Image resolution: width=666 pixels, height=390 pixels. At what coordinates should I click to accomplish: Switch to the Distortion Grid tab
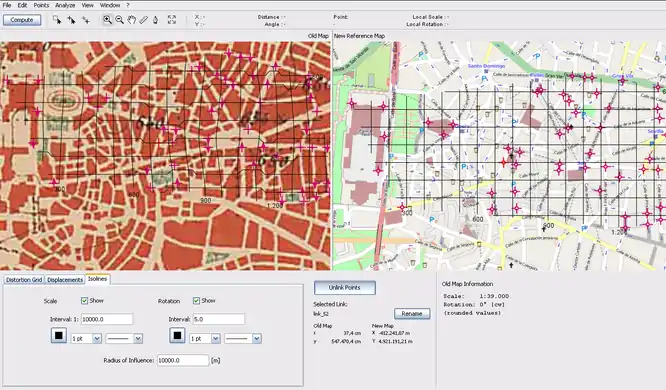click(x=24, y=280)
